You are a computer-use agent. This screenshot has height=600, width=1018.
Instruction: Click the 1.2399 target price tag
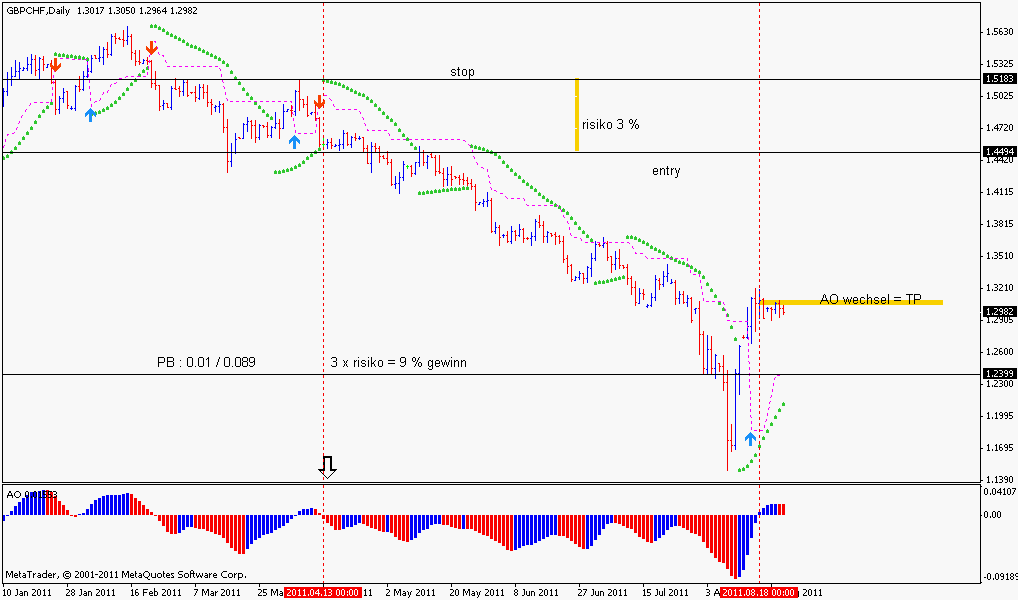pos(1000,373)
